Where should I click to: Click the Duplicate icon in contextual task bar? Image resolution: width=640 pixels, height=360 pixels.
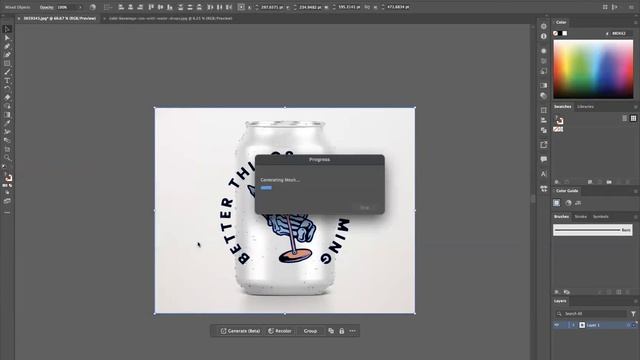pyautogui.click(x=331, y=331)
